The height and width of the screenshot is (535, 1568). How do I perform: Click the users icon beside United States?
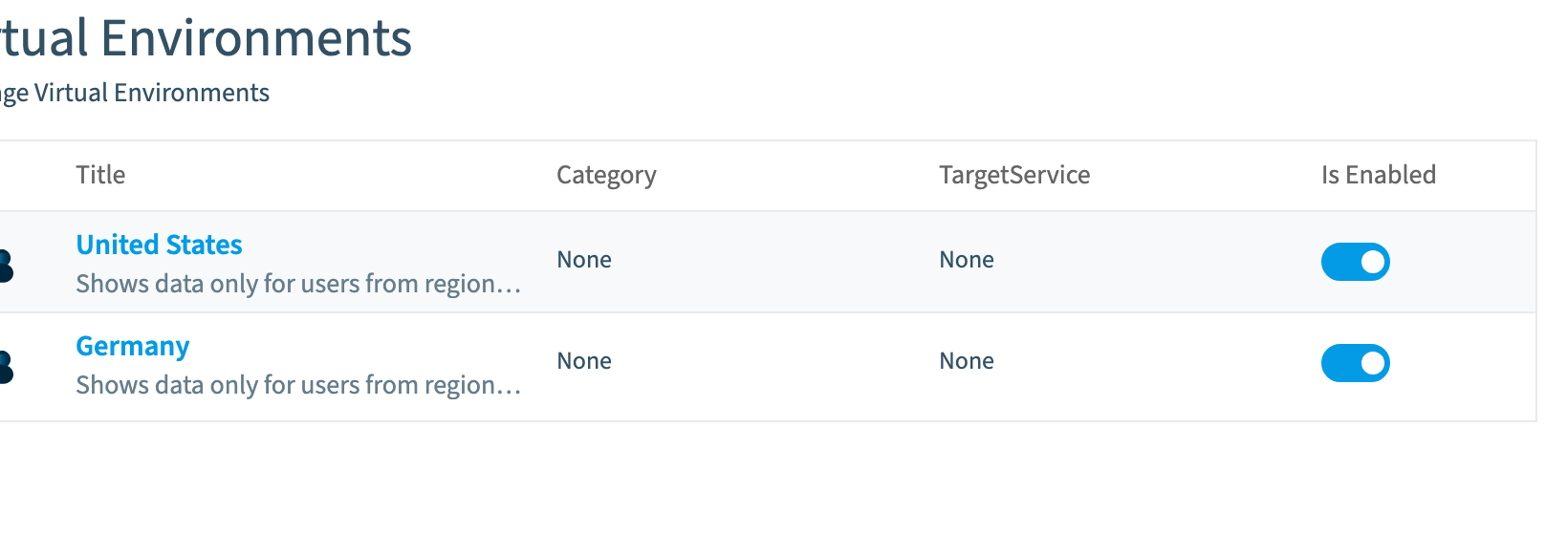point(5,266)
